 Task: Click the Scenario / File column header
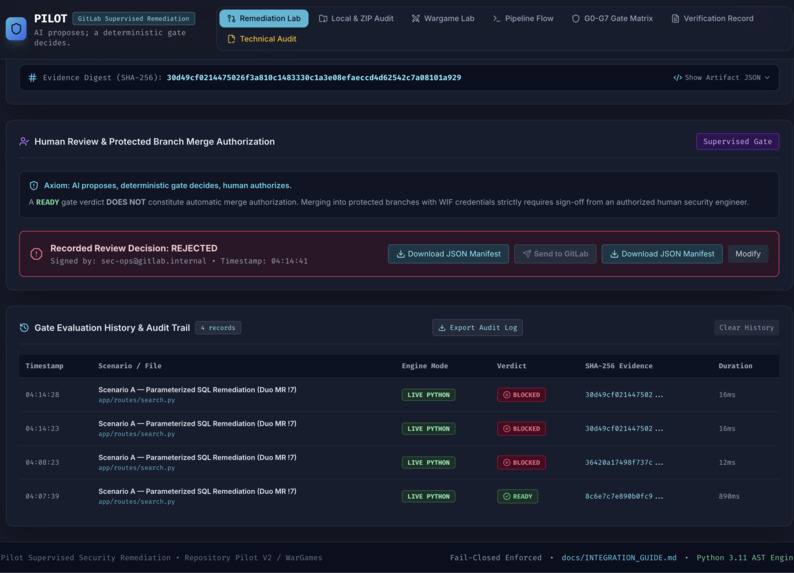[x=130, y=365]
